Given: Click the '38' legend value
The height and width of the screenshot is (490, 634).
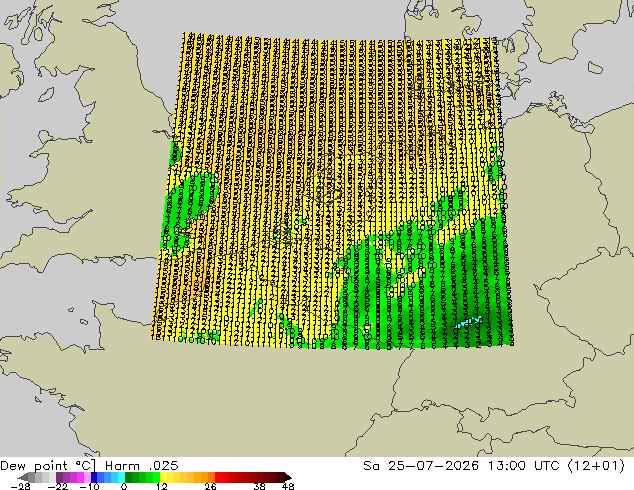Looking at the screenshot, I should [x=260, y=486].
